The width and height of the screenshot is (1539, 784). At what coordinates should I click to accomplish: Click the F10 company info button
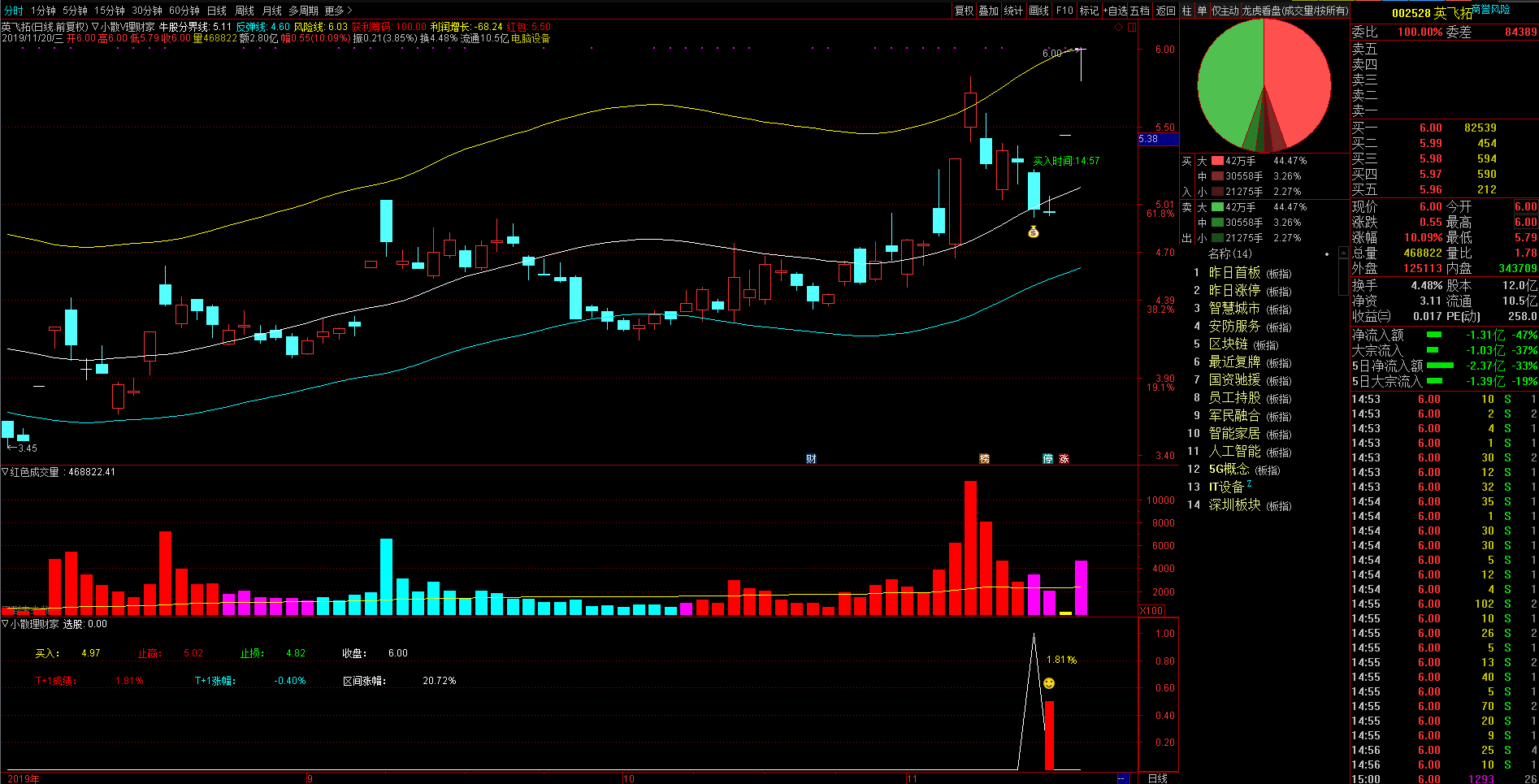[x=1064, y=11]
